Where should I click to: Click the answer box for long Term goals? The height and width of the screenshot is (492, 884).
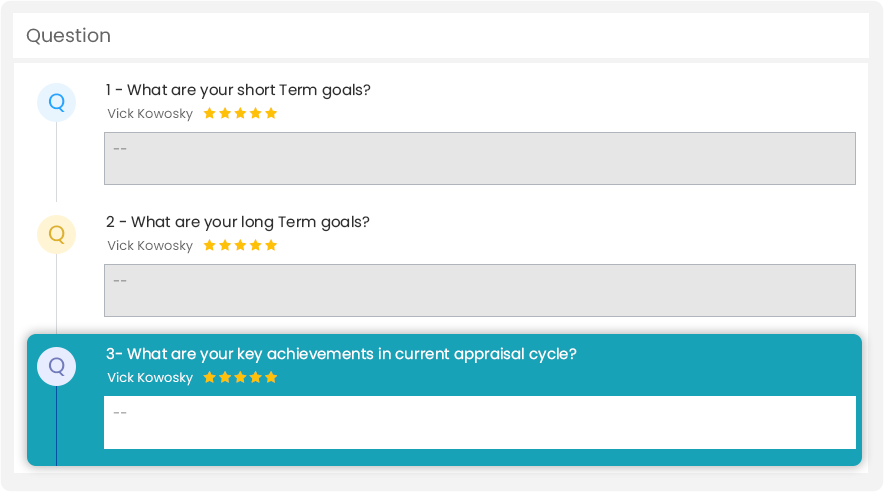coord(480,290)
